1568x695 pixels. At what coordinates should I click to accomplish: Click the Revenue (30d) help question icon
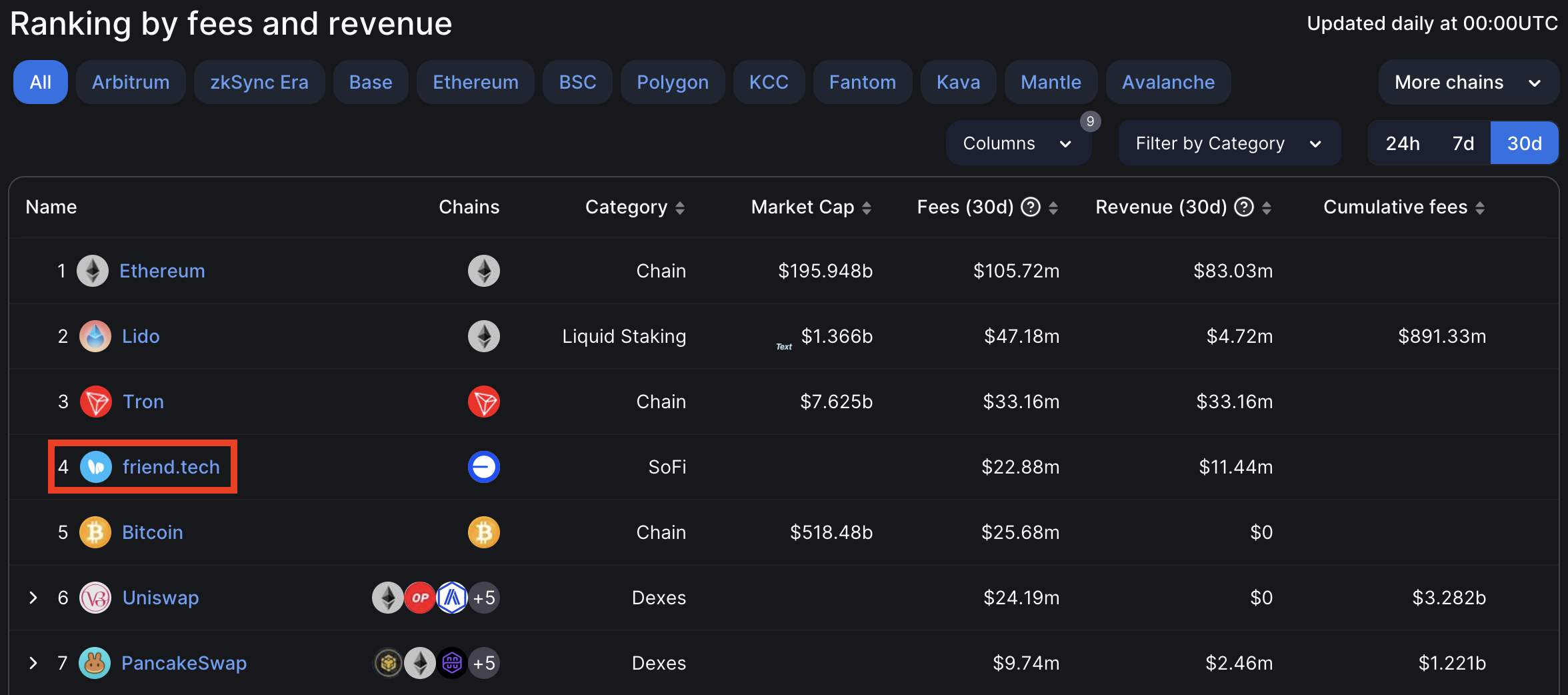click(1244, 207)
